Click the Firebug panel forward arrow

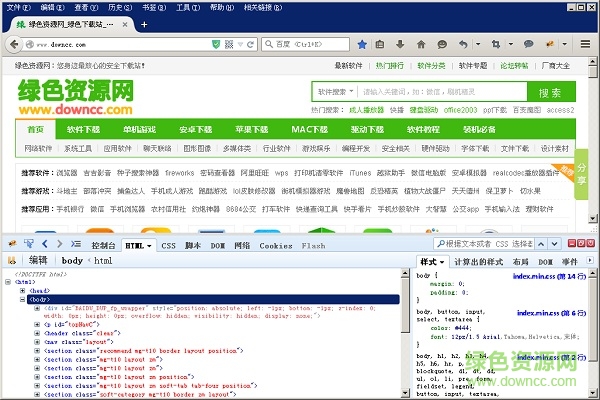pyautogui.click(x=59, y=243)
